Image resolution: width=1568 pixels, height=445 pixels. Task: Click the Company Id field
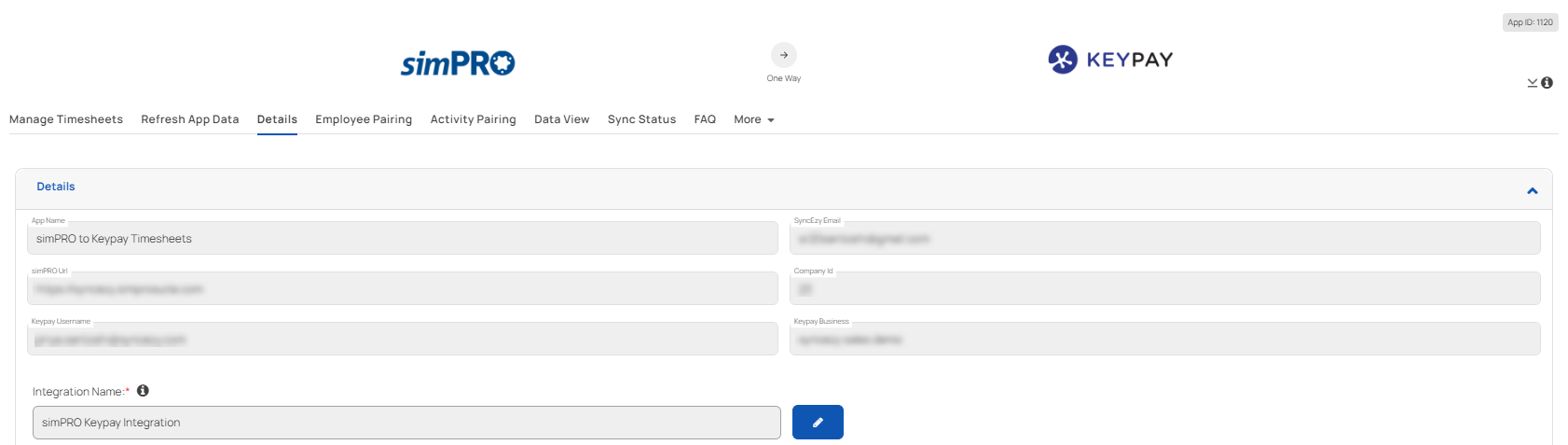[x=1164, y=288]
